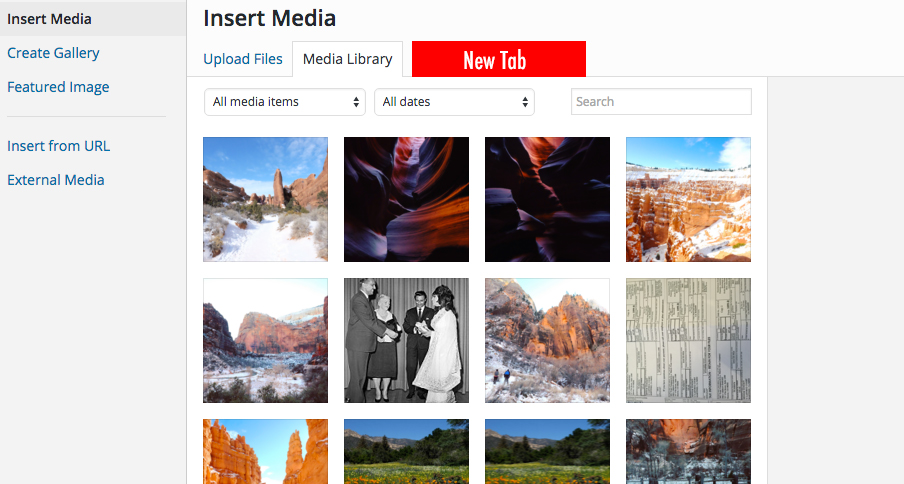The width and height of the screenshot is (904, 484).
Task: Select the orange hoodoos against blue sky thumbnail
Action: [265, 452]
